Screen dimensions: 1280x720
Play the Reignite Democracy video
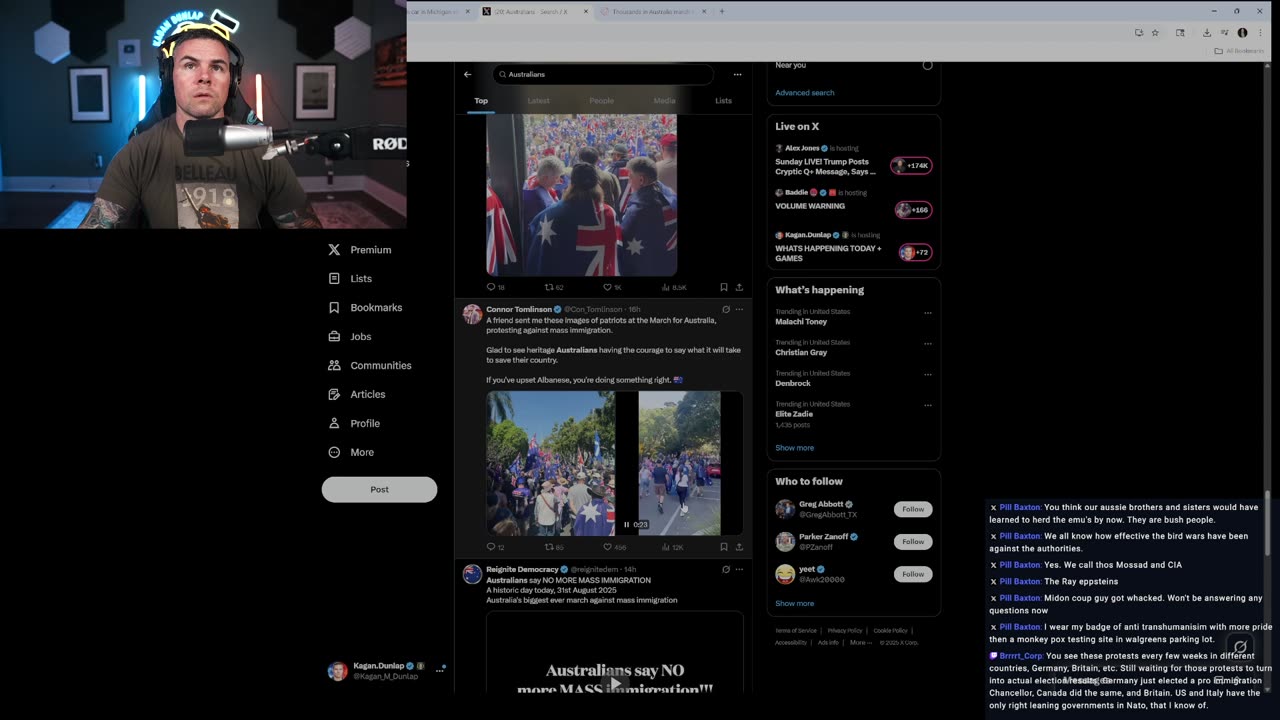[x=615, y=683]
